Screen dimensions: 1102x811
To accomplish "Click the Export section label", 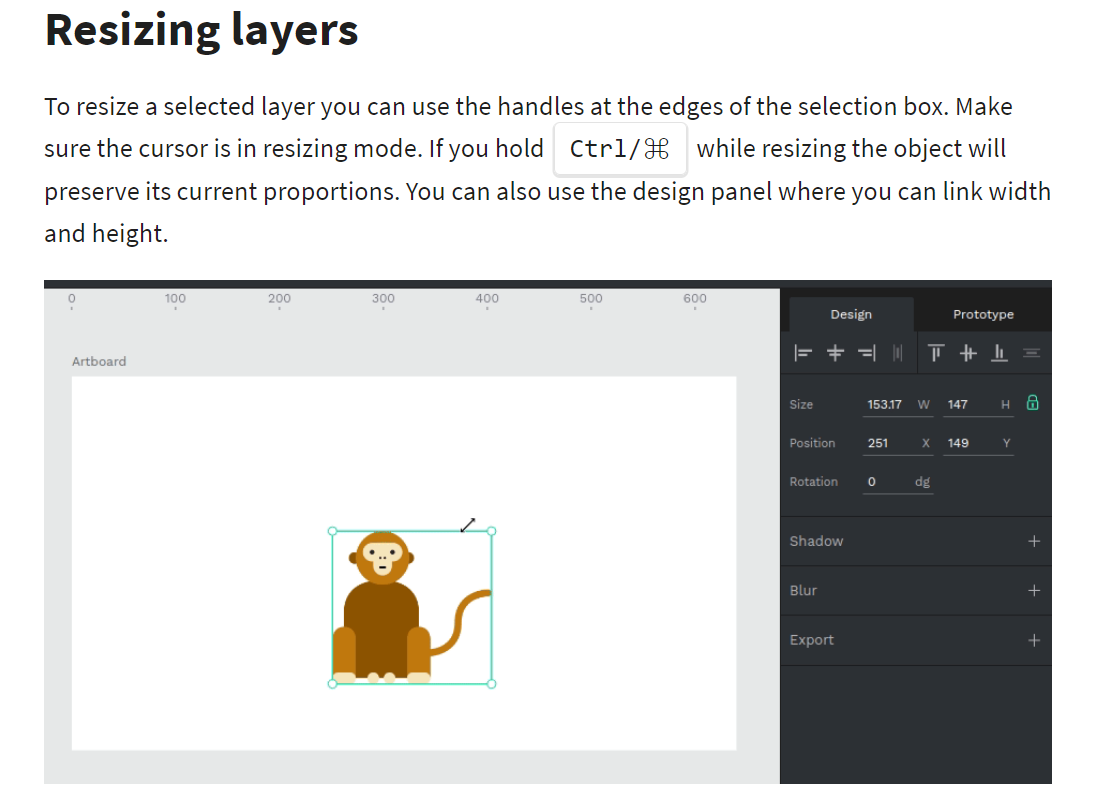I will pyautogui.click(x=812, y=640).
